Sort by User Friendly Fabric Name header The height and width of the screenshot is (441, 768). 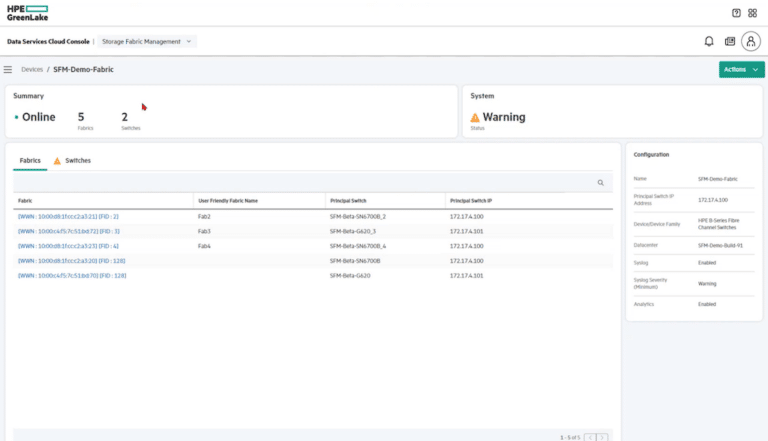(228, 201)
